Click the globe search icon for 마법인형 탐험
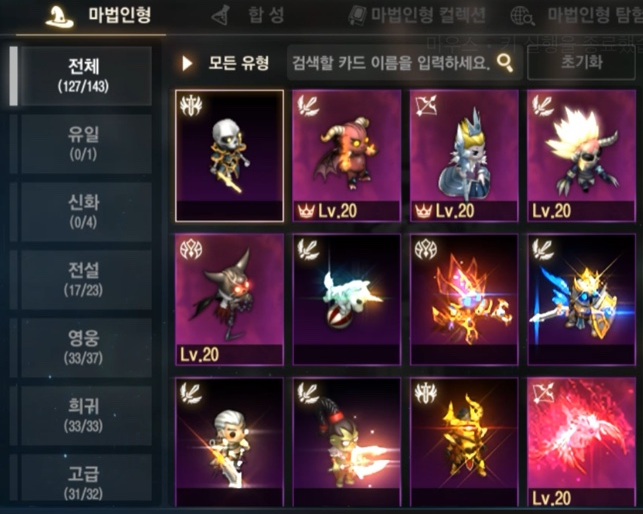The height and width of the screenshot is (514, 643). click(x=522, y=16)
